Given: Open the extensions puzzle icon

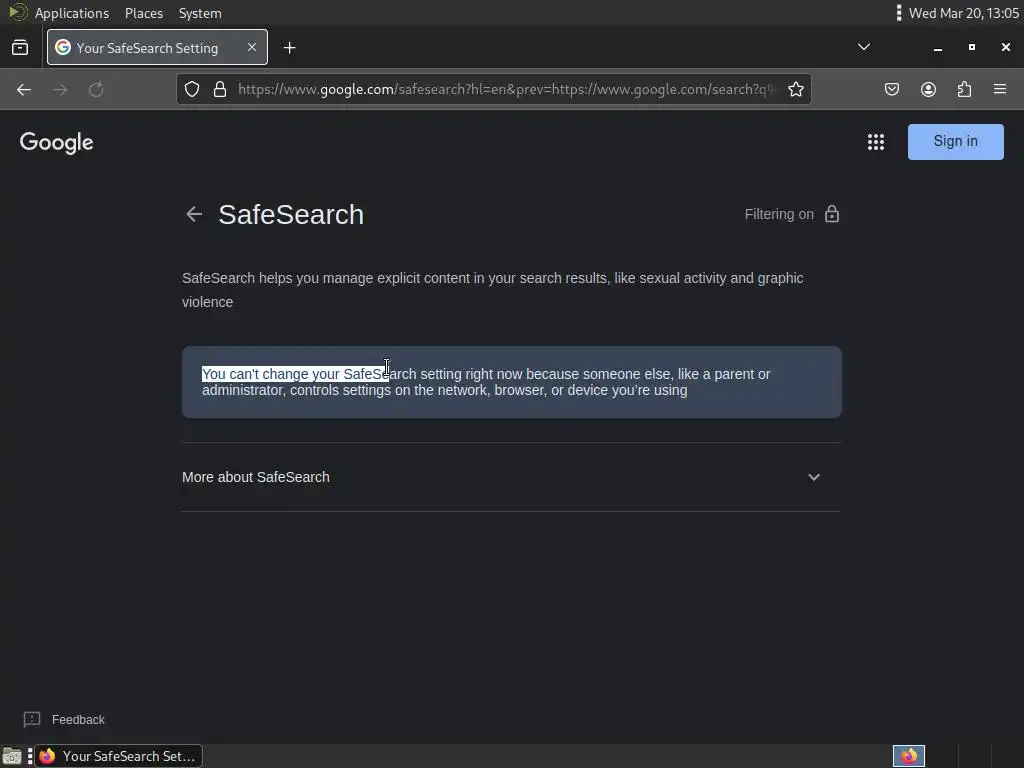Looking at the screenshot, I should 964,89.
